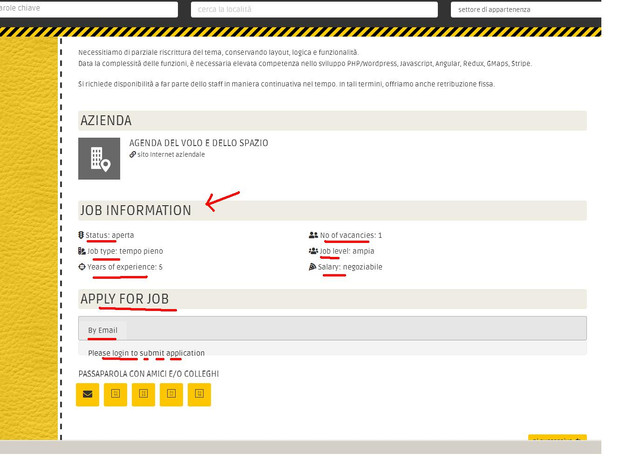
Task: Click the Job level group icon
Action: (313, 251)
